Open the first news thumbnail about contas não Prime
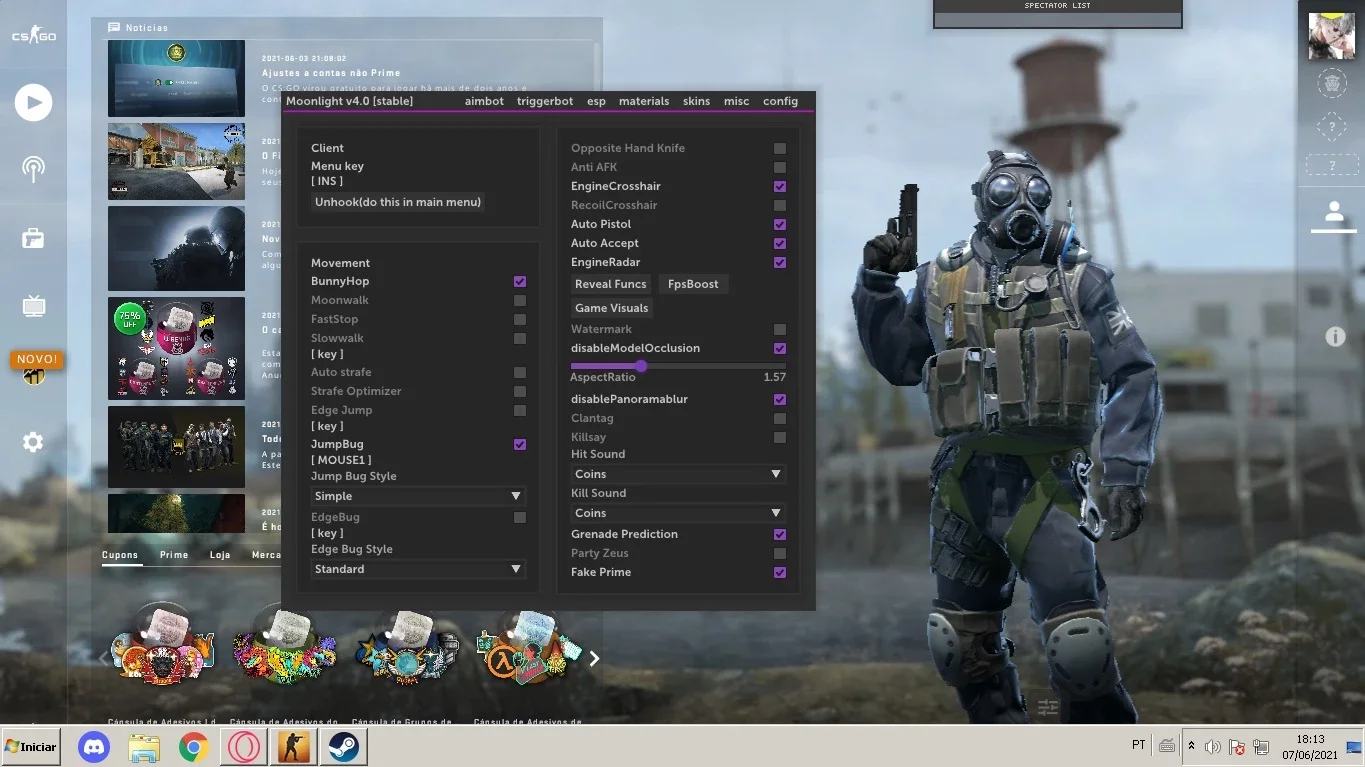 coord(176,78)
